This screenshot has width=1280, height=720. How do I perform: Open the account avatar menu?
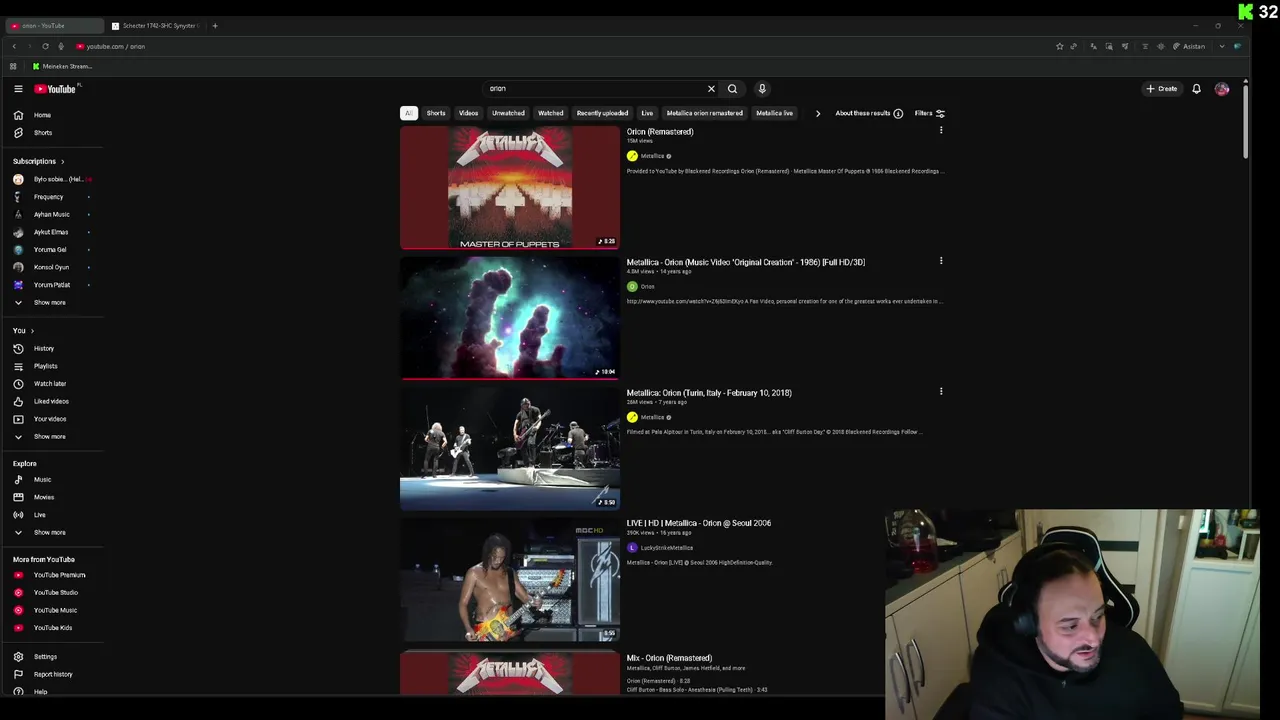[x=1222, y=89]
